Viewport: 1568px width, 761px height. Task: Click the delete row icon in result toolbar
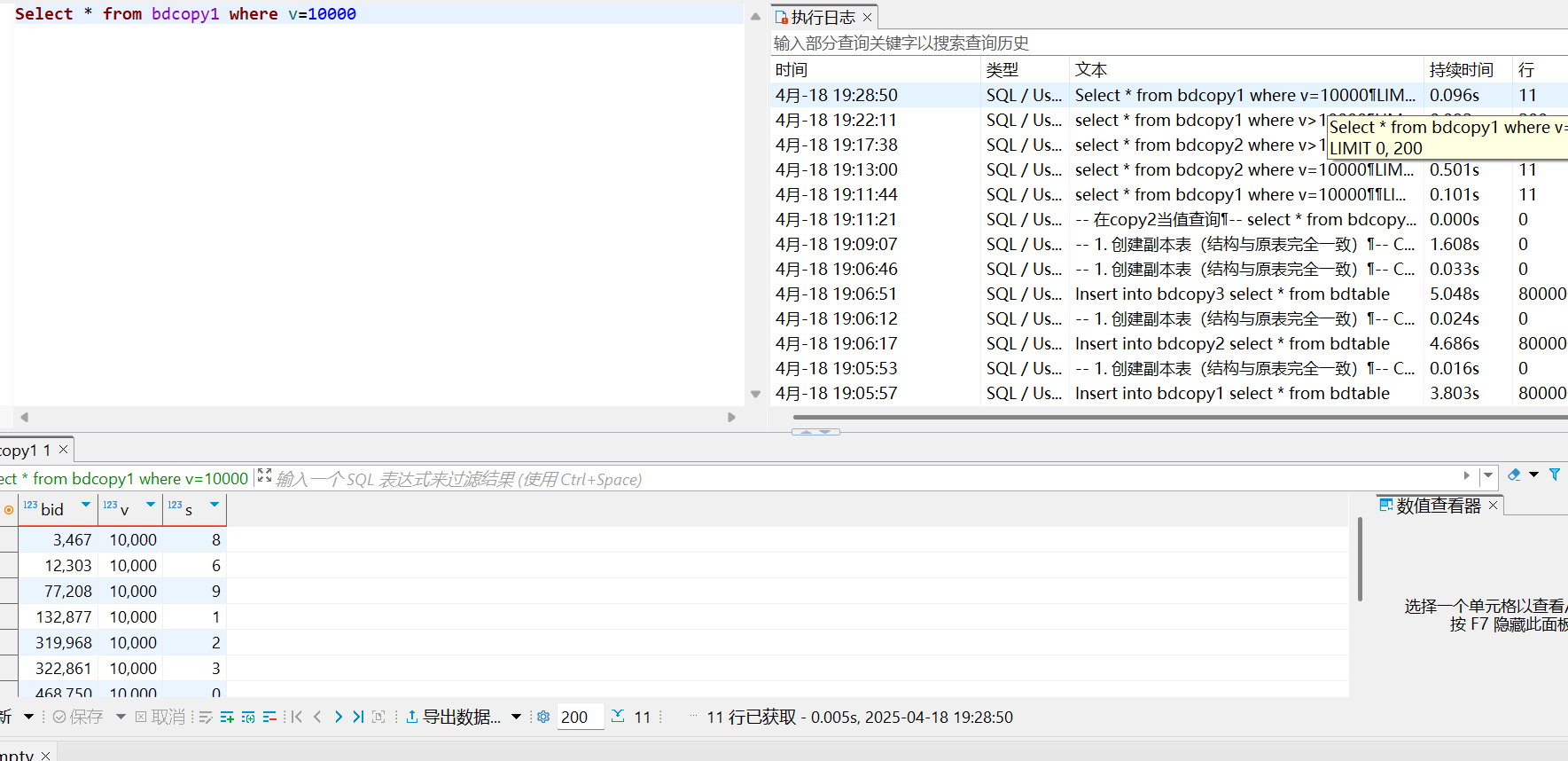269,717
